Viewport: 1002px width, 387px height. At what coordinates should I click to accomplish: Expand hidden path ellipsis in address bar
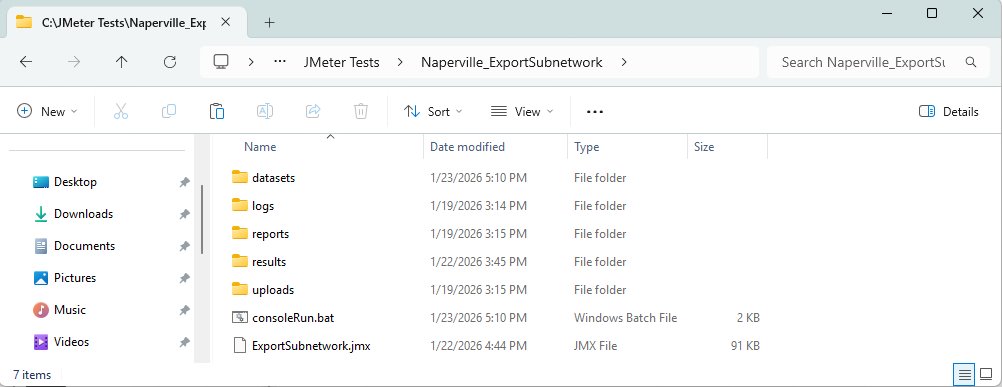click(279, 62)
